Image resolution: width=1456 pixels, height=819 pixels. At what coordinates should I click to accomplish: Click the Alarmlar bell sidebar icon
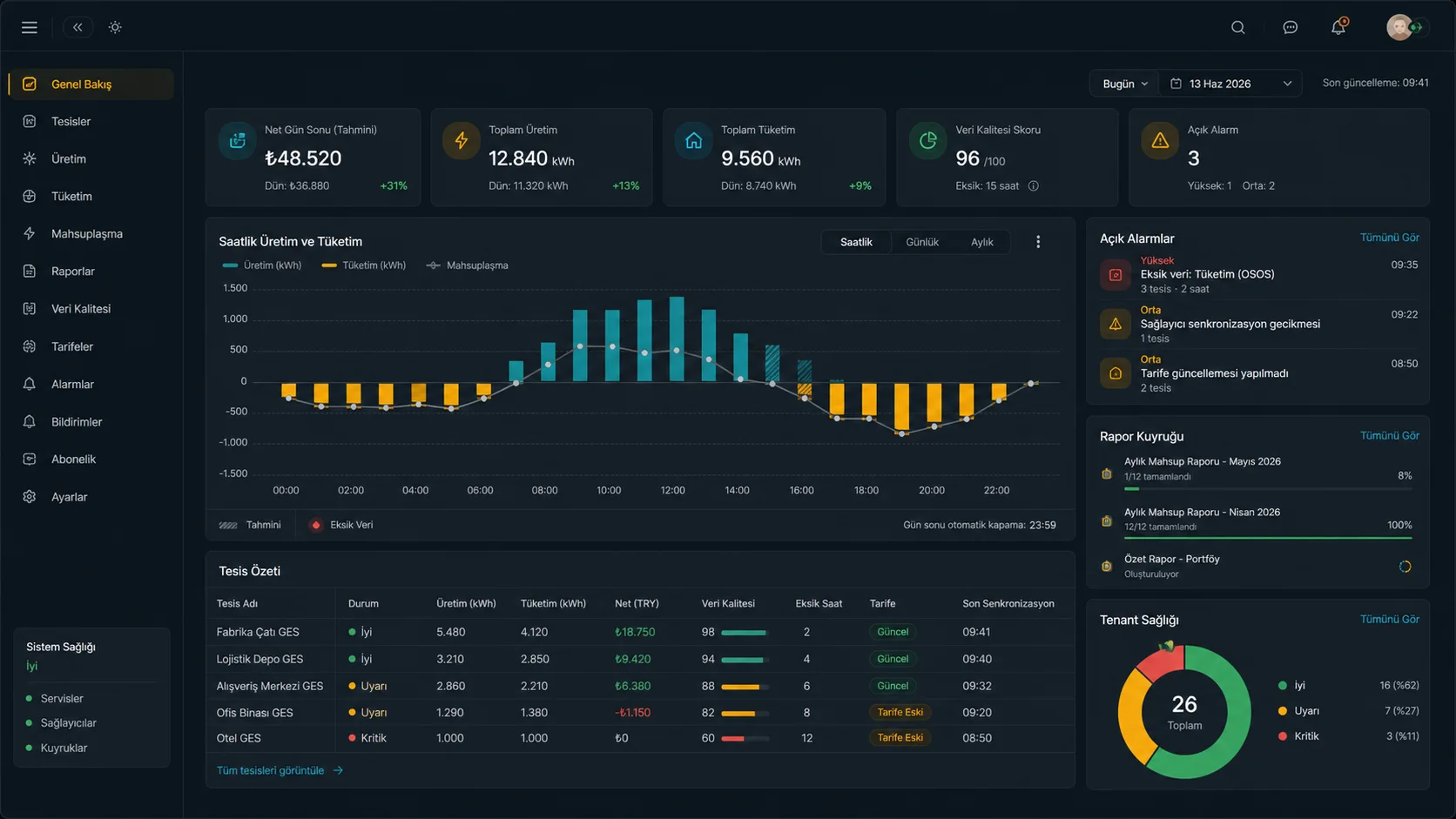pyautogui.click(x=30, y=384)
